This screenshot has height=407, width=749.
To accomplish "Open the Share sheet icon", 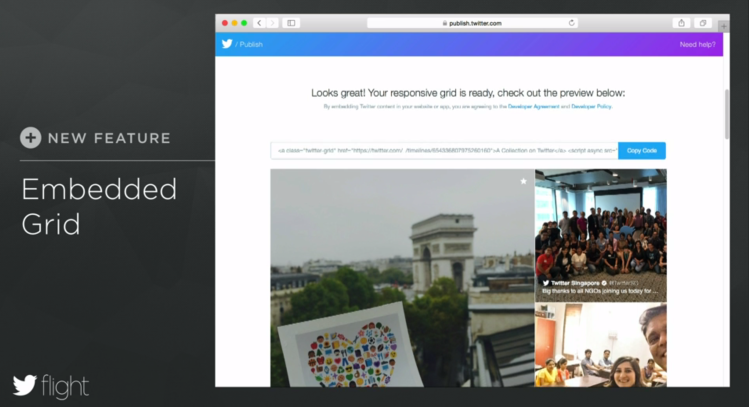I will tap(681, 23).
